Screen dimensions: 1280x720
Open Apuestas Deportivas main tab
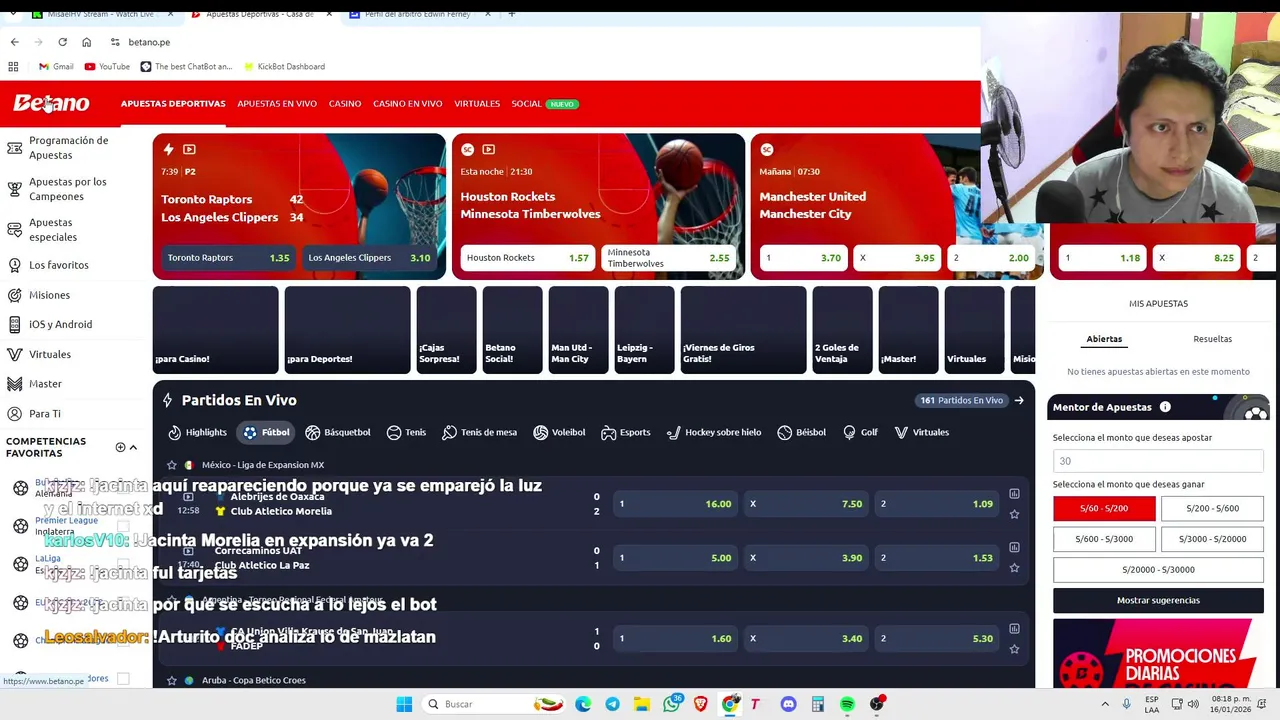[x=173, y=104]
